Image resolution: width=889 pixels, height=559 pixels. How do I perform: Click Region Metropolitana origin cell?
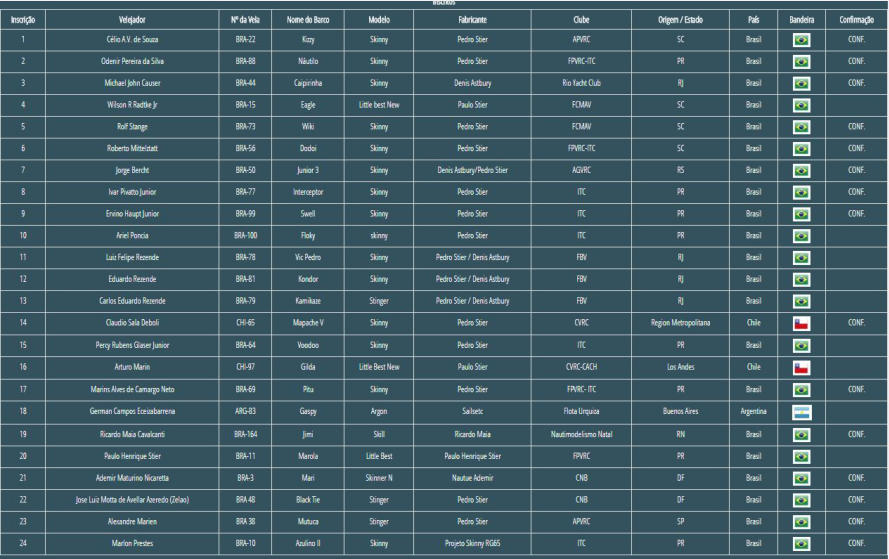[680, 323]
